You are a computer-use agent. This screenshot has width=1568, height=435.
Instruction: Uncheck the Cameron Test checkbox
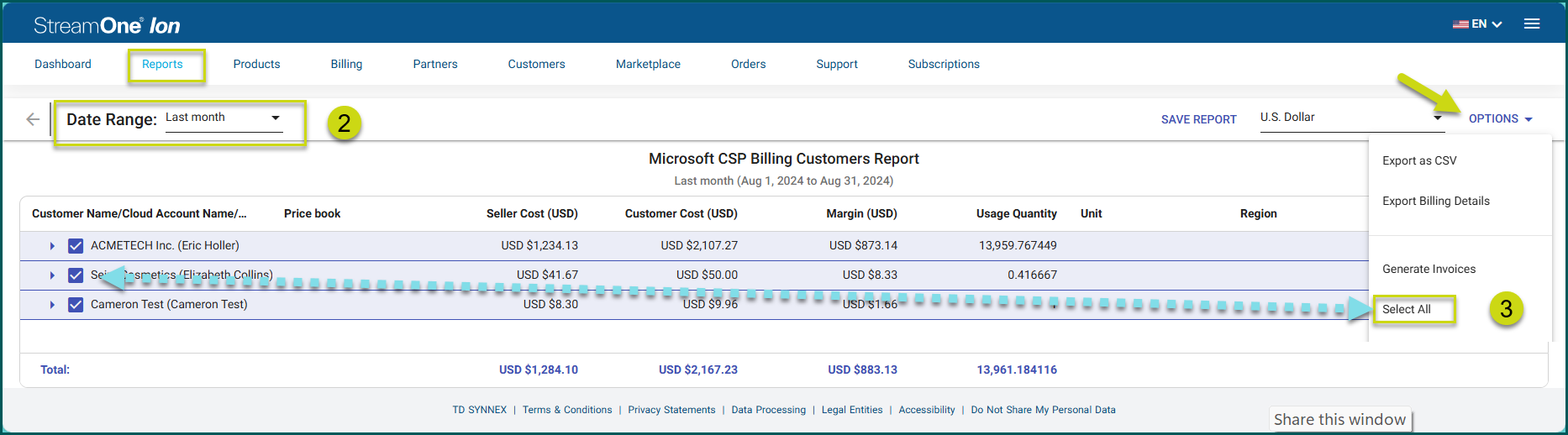(x=76, y=305)
